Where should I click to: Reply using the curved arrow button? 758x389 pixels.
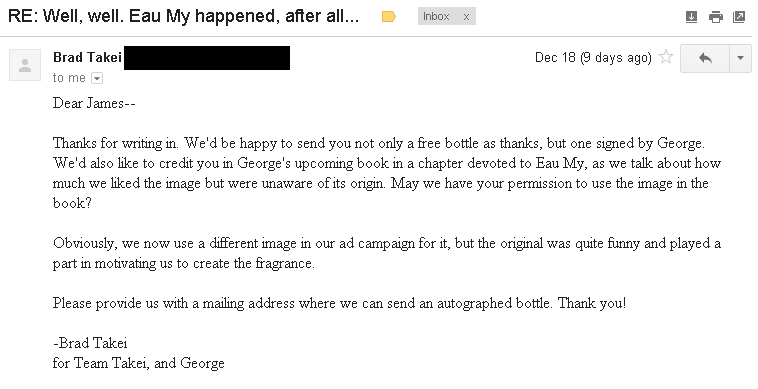point(705,58)
